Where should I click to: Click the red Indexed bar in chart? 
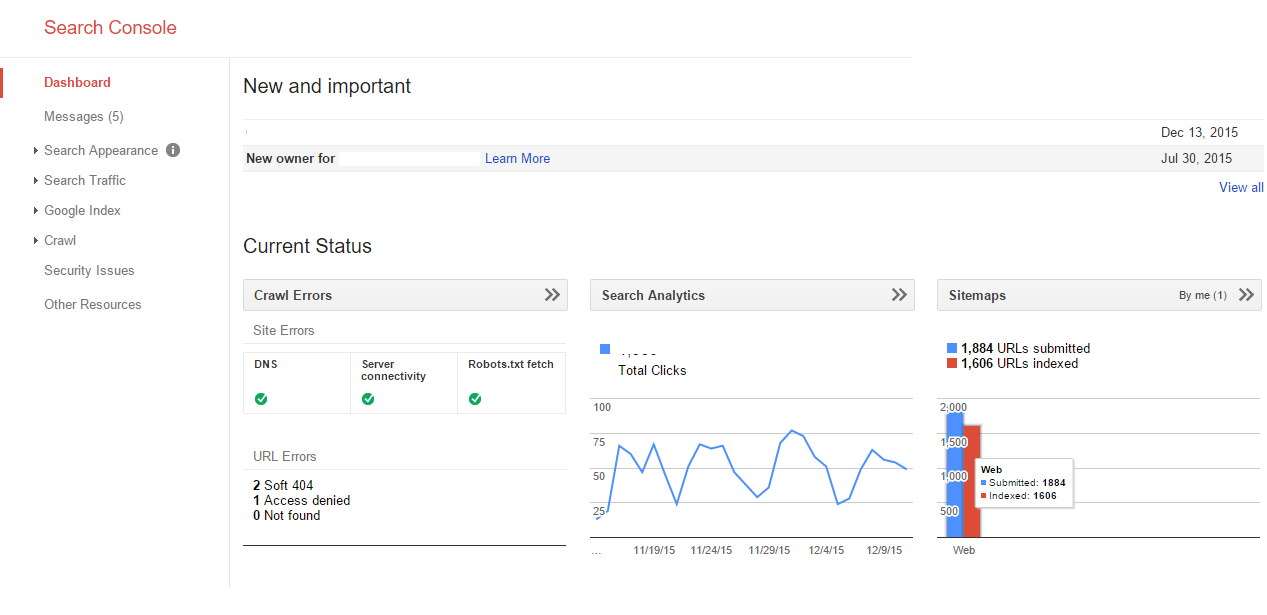972,481
